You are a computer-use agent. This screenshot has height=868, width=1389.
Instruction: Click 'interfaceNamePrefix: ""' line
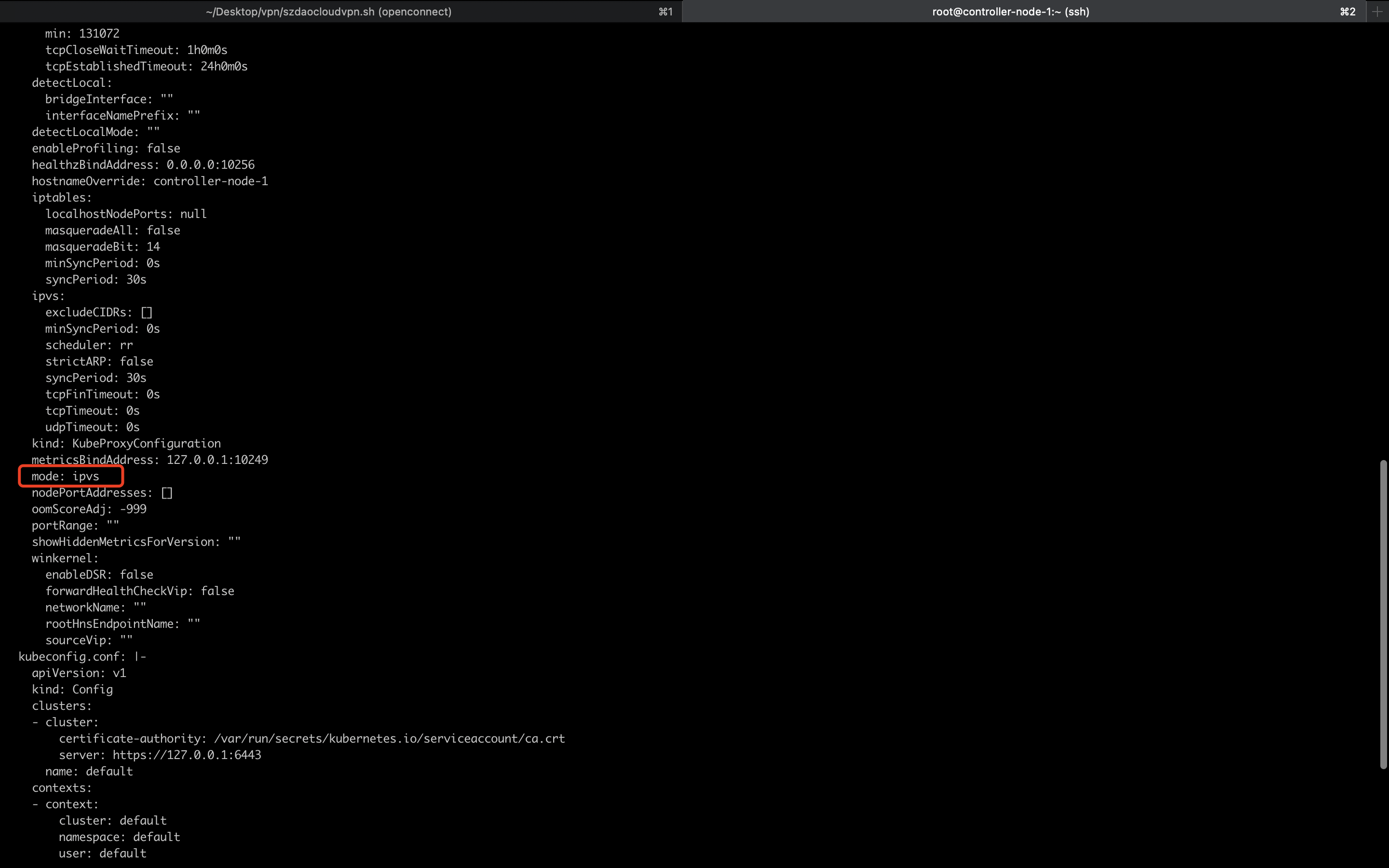[123, 115]
